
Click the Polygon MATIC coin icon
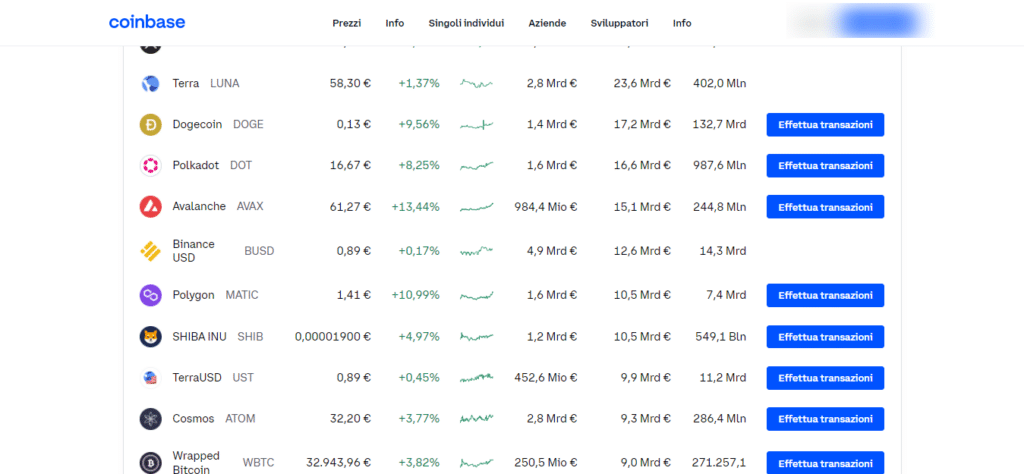click(x=150, y=295)
